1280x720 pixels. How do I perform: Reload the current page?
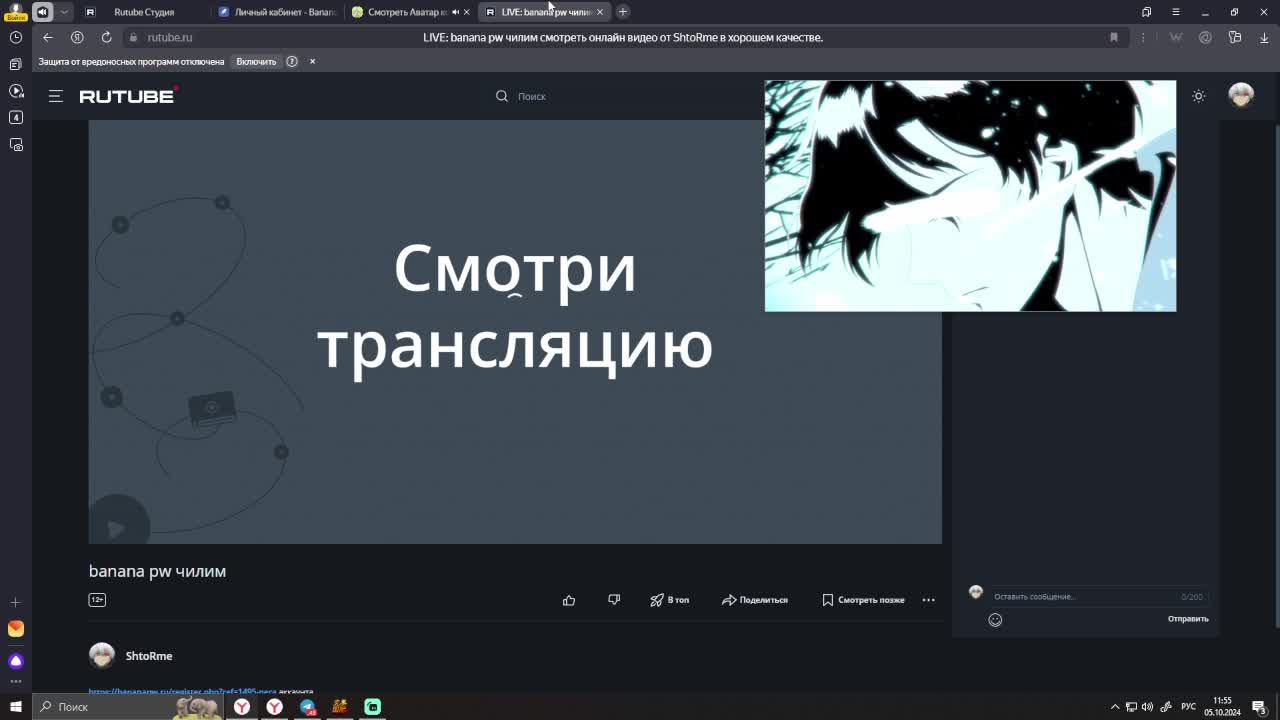[106, 37]
